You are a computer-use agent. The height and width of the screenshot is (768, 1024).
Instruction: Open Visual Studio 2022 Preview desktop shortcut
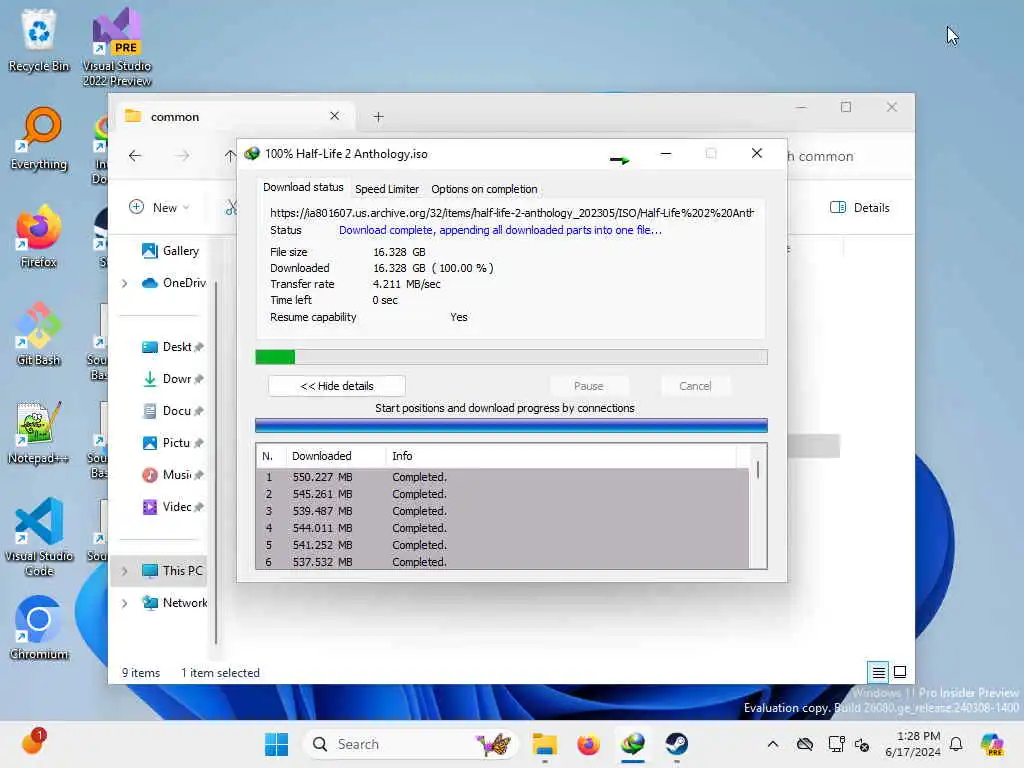(117, 47)
